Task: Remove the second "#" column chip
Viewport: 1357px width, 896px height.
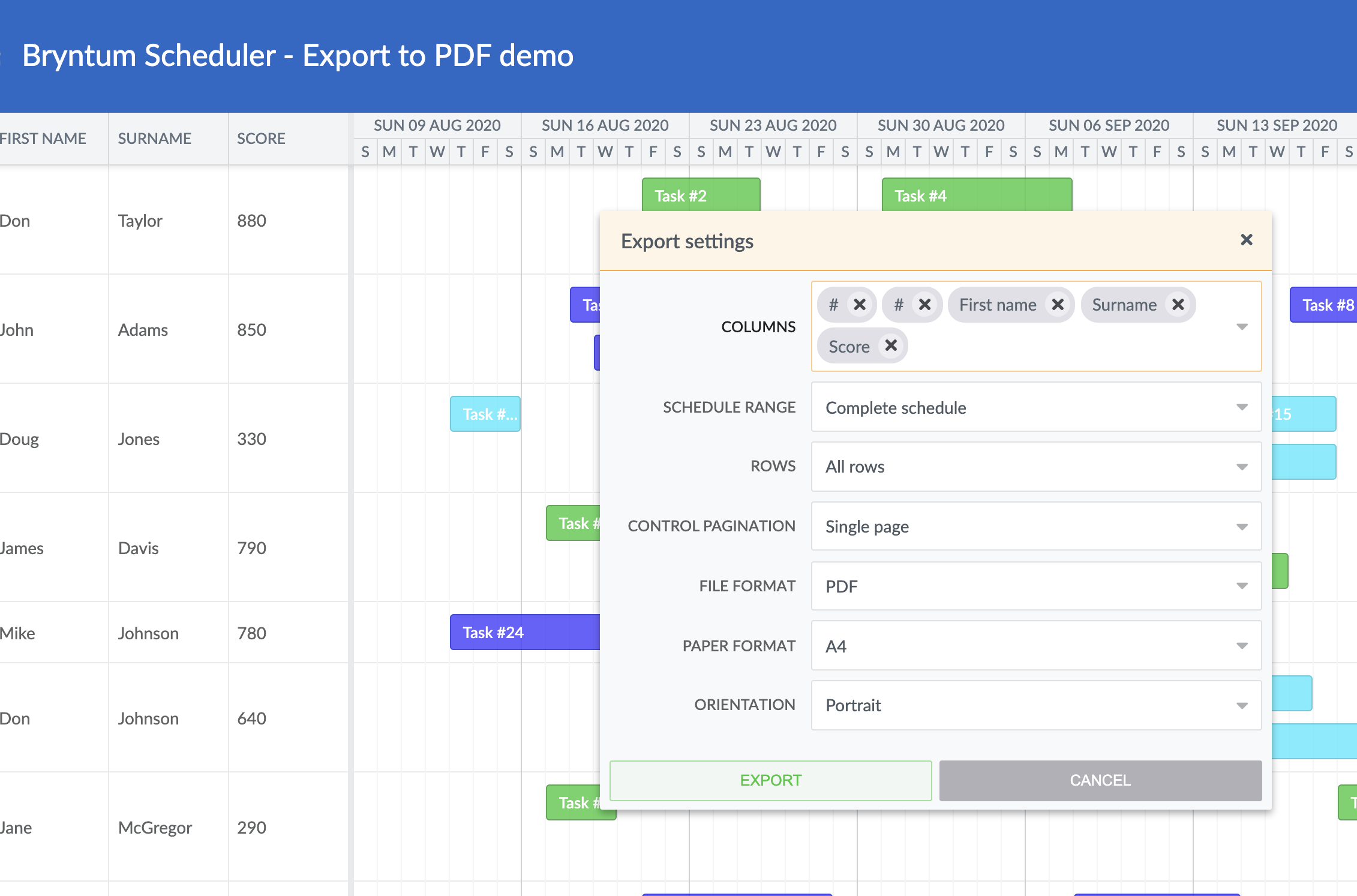Action: 924,305
